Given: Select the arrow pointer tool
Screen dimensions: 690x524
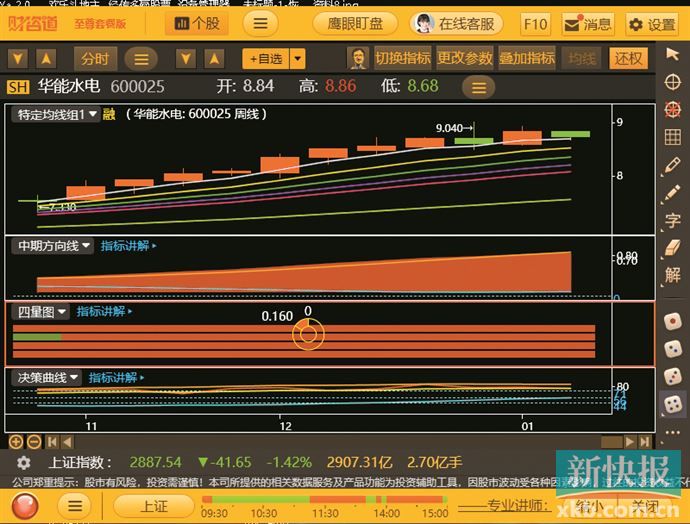Looking at the screenshot, I should 672,55.
